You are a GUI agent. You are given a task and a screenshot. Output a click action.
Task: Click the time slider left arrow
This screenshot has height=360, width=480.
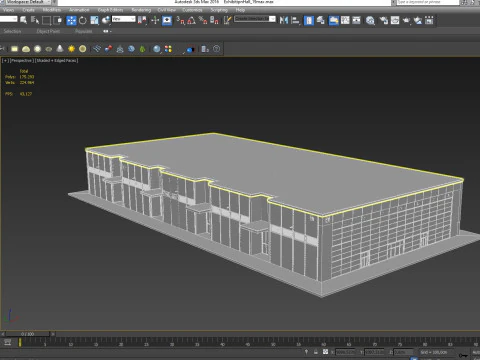(x=3, y=334)
